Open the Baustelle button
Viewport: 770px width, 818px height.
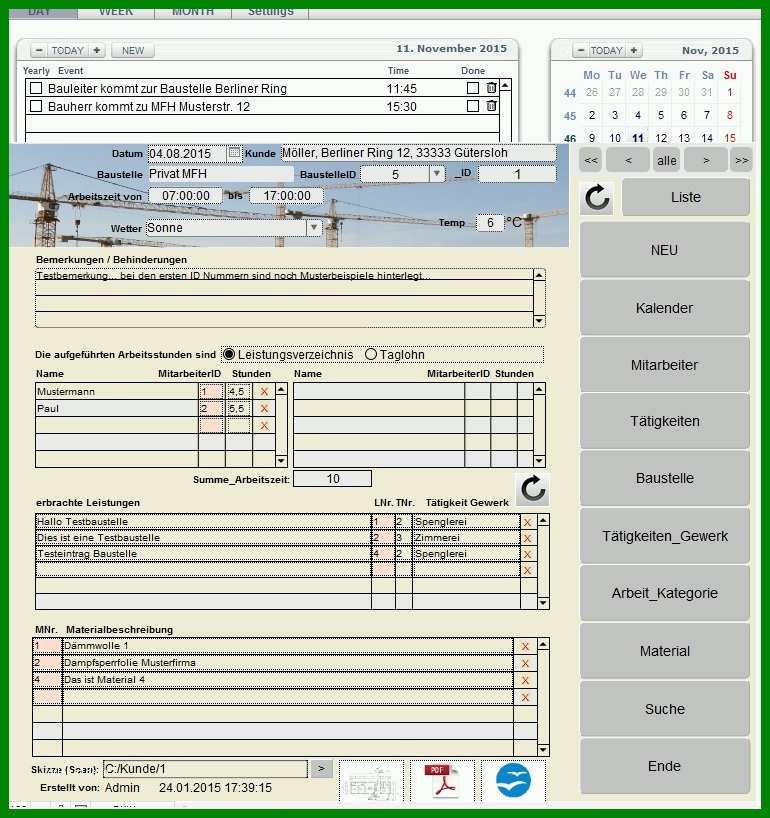click(664, 478)
